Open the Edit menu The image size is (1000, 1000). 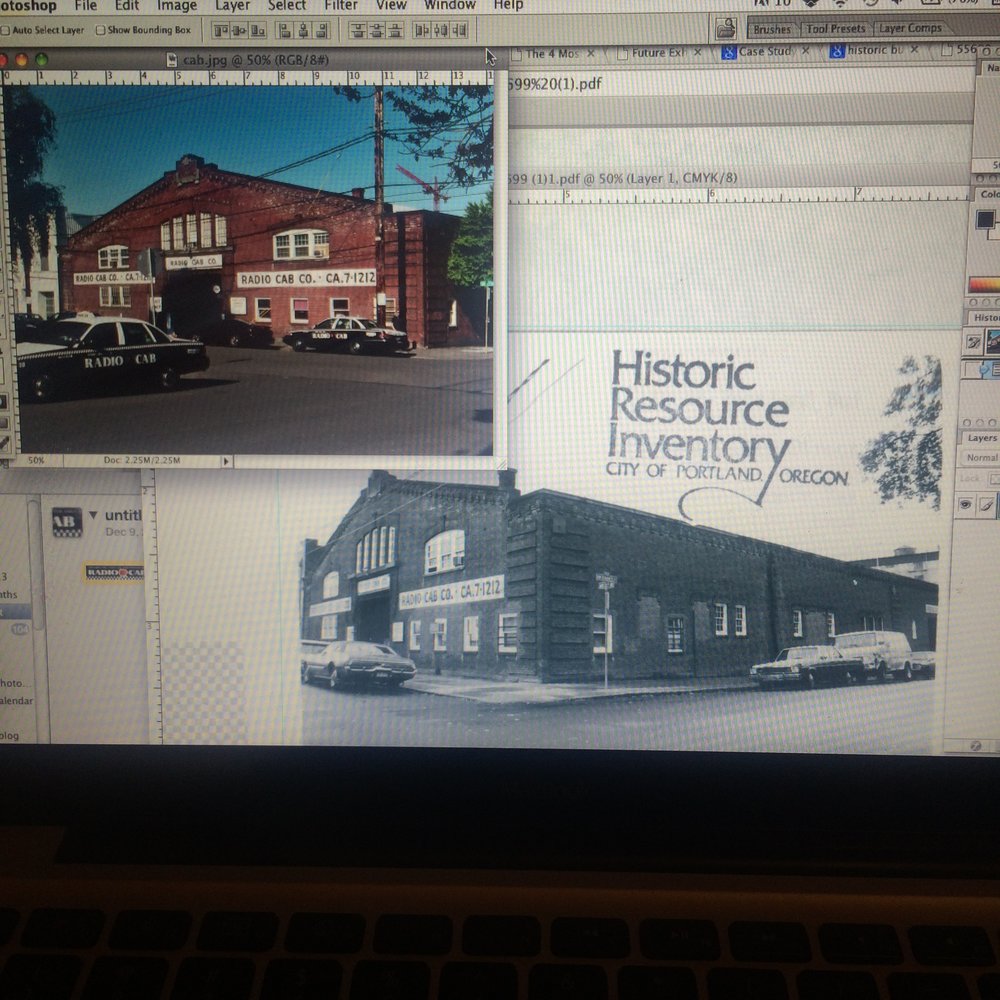pyautogui.click(x=127, y=6)
